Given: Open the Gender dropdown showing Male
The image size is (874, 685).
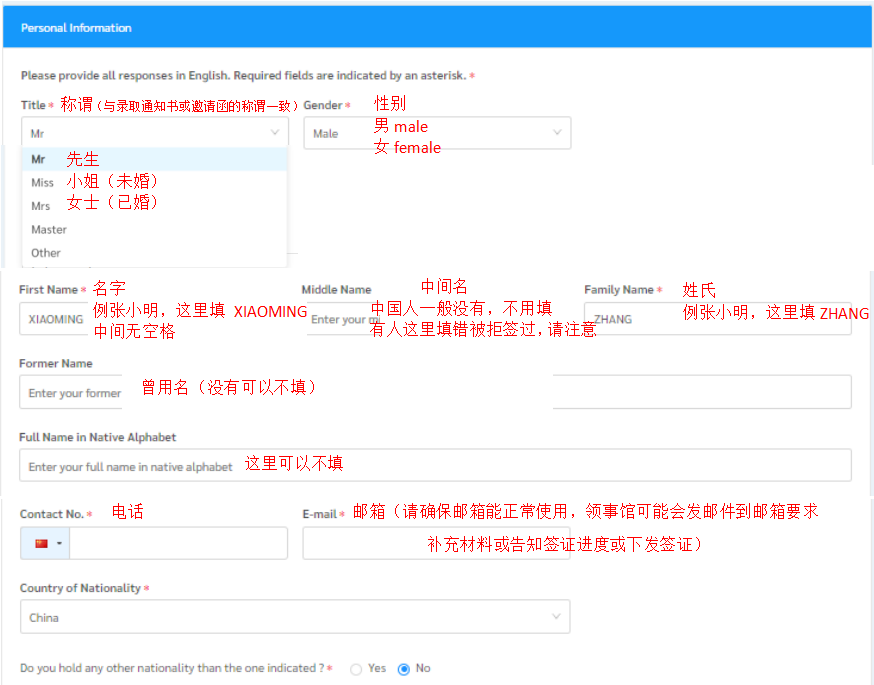Looking at the screenshot, I should pos(437,133).
